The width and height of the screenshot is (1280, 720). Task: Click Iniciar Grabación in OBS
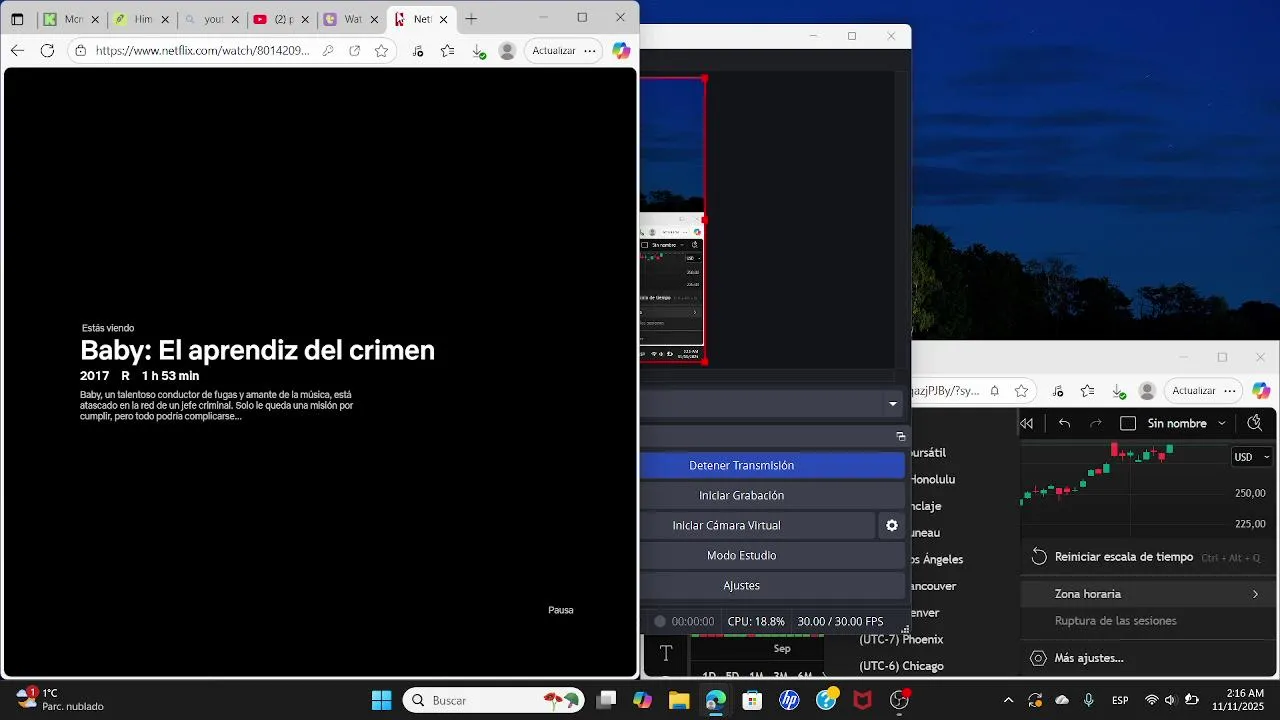742,495
